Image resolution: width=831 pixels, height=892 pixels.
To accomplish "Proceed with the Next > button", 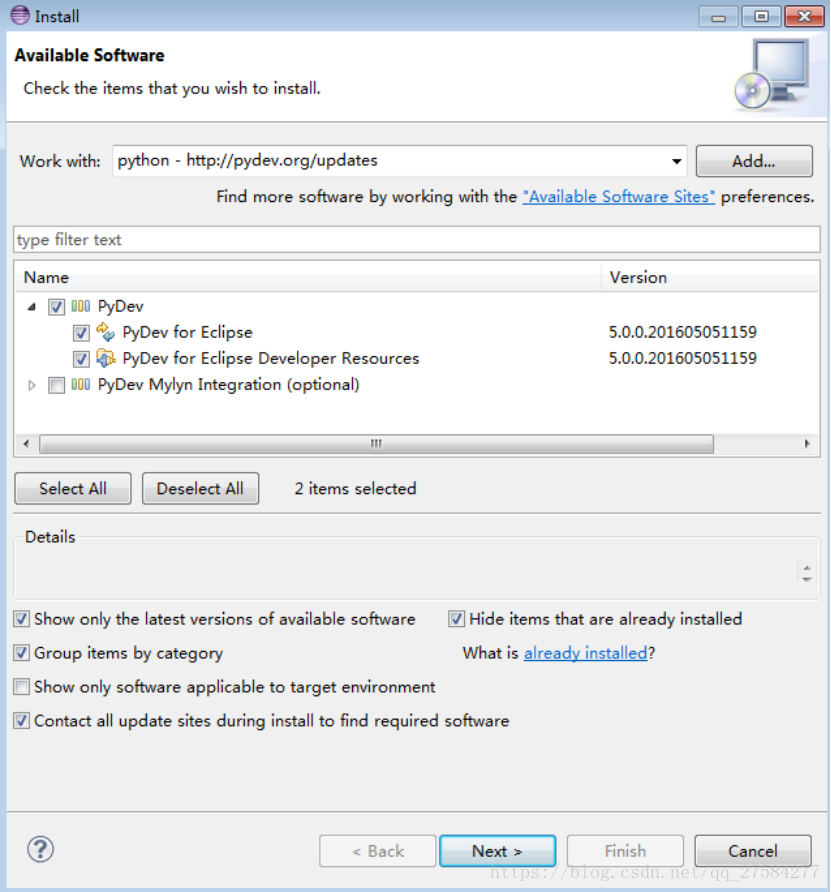I will point(497,851).
